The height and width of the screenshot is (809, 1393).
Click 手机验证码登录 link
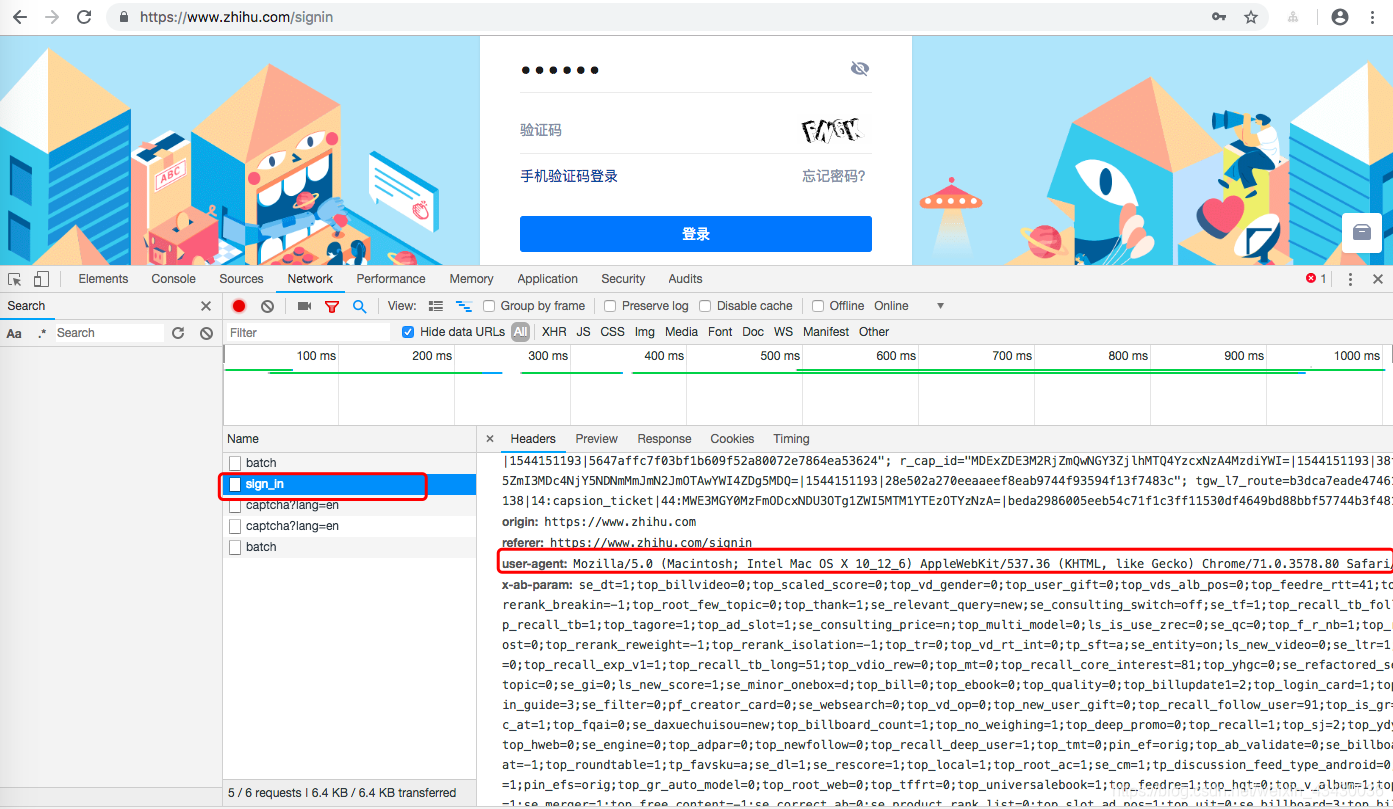point(569,176)
